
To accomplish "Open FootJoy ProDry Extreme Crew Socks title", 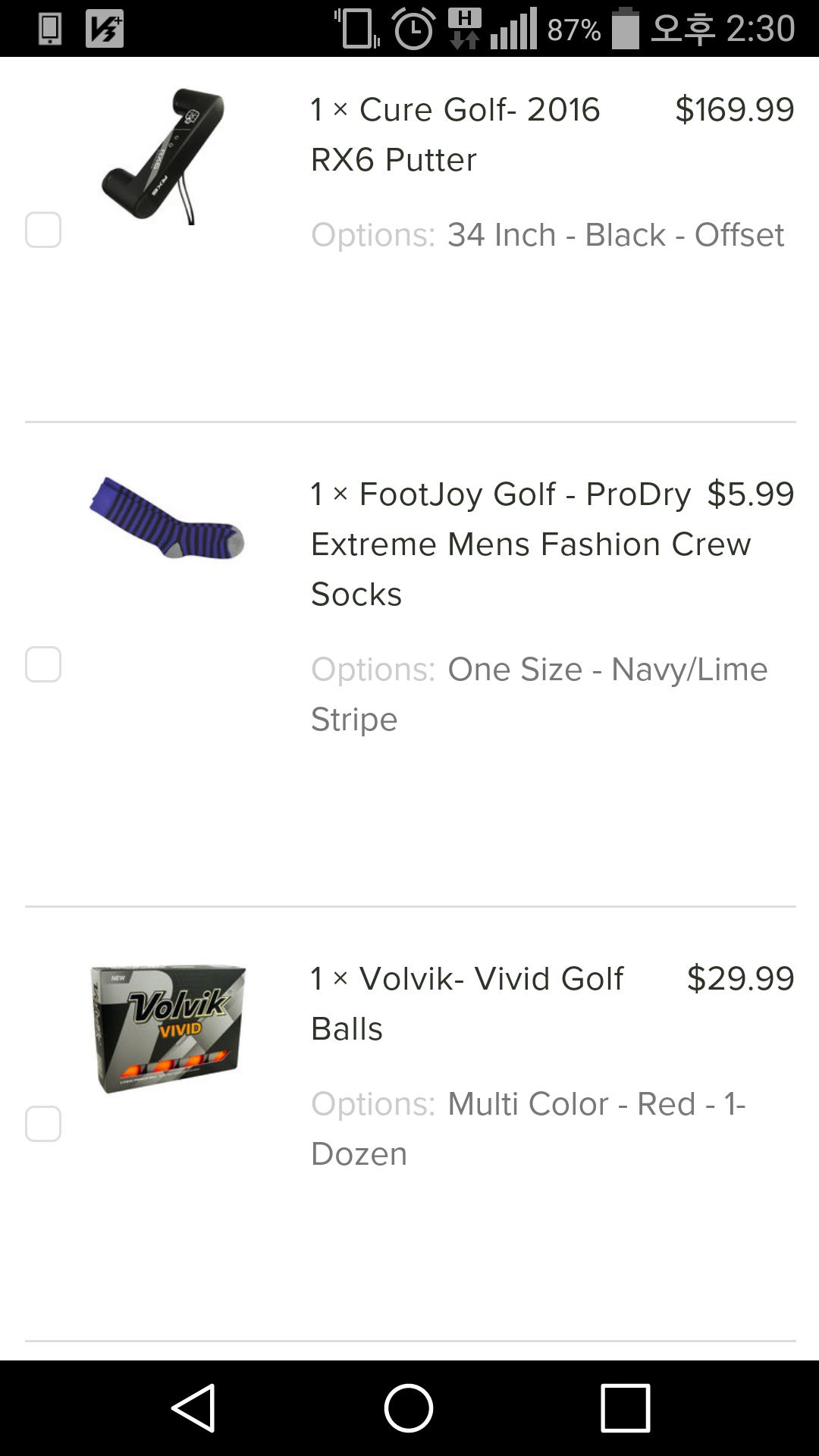I will [x=500, y=544].
